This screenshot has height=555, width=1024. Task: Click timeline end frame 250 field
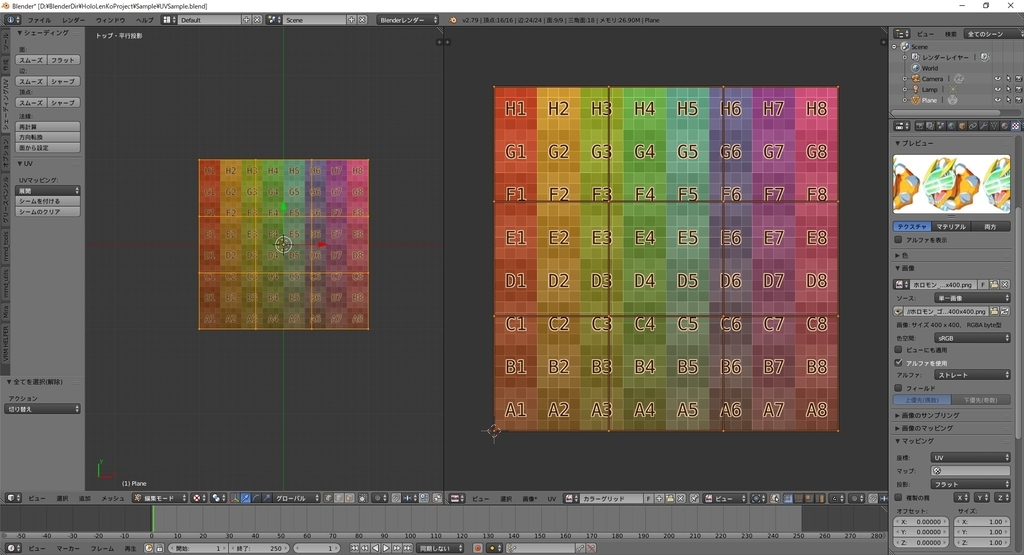click(260, 548)
